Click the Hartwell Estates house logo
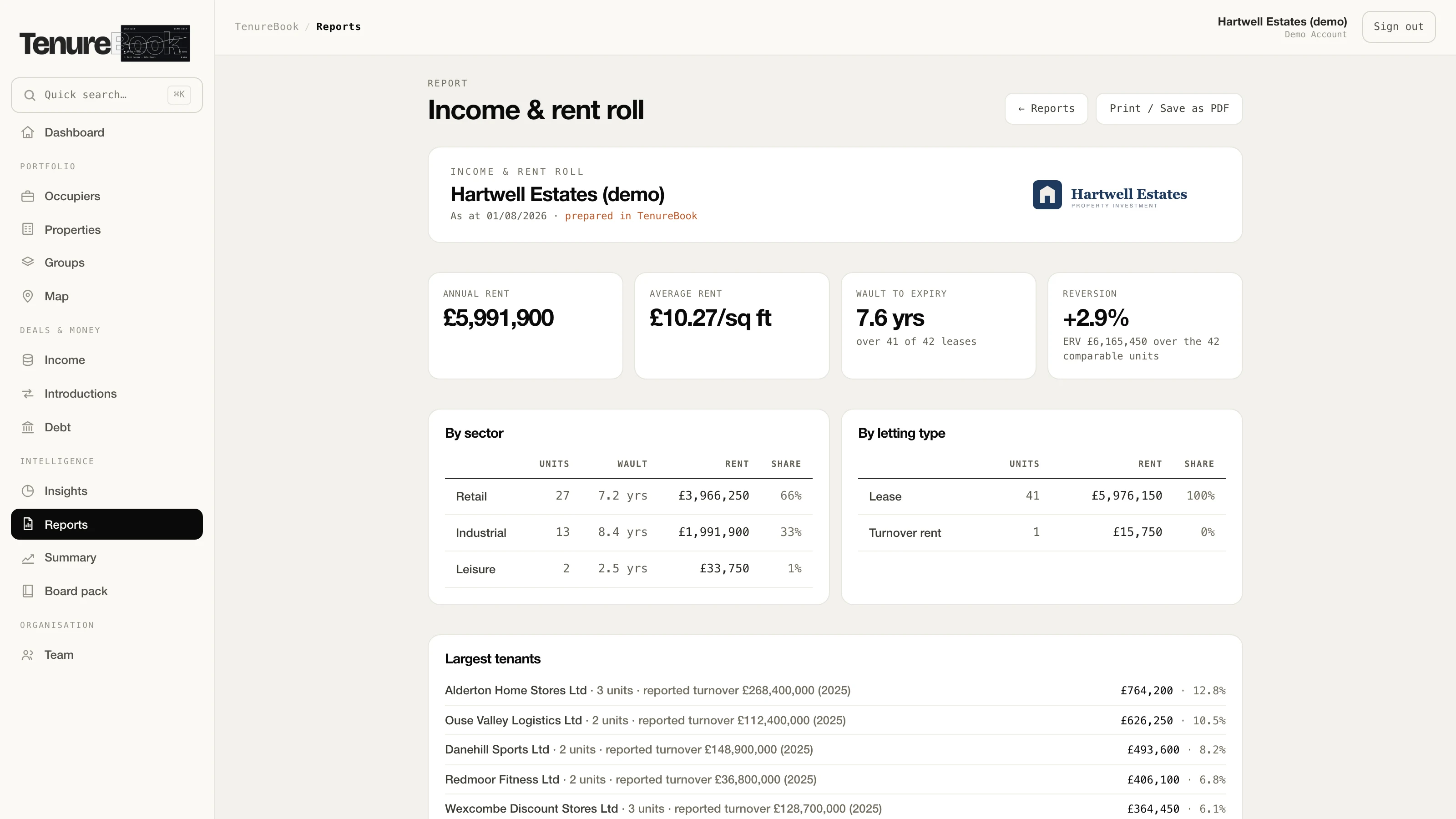Viewport: 1456px width, 819px height. pos(1047,195)
